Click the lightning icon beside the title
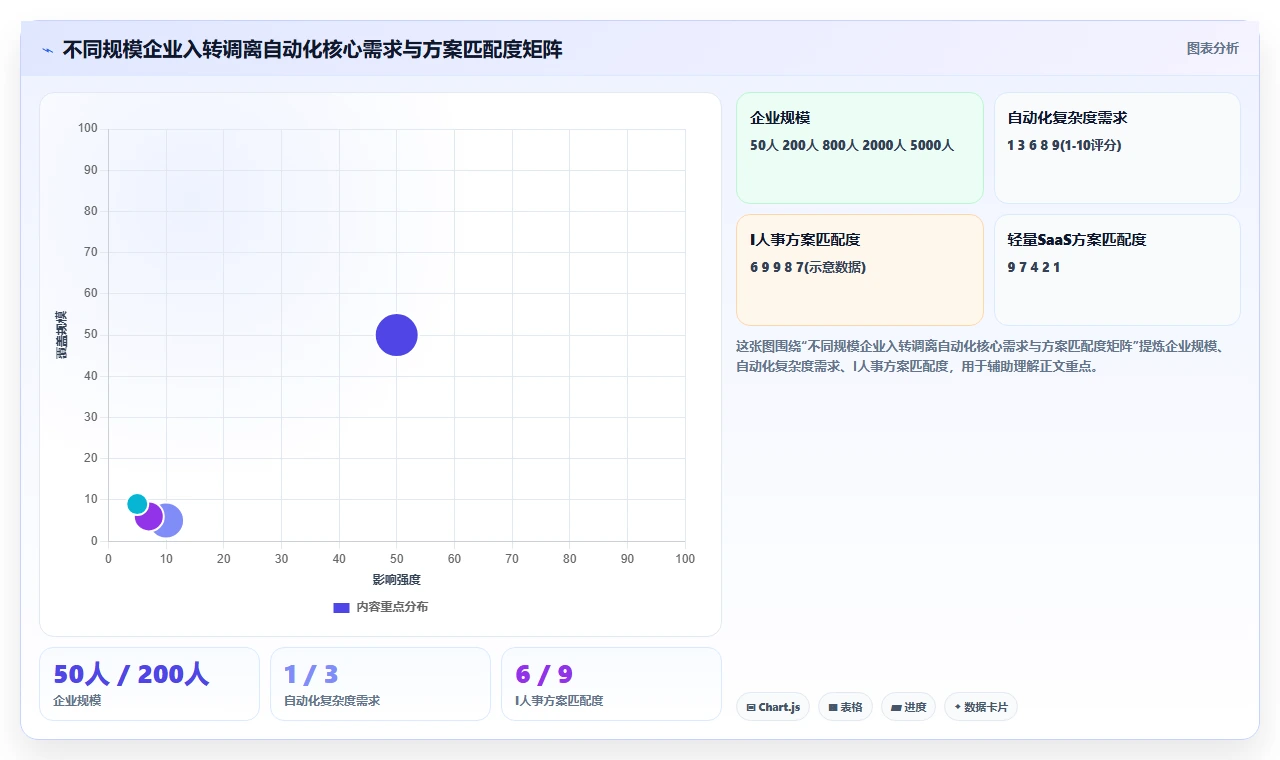This screenshot has height=760, width=1280. (47, 49)
